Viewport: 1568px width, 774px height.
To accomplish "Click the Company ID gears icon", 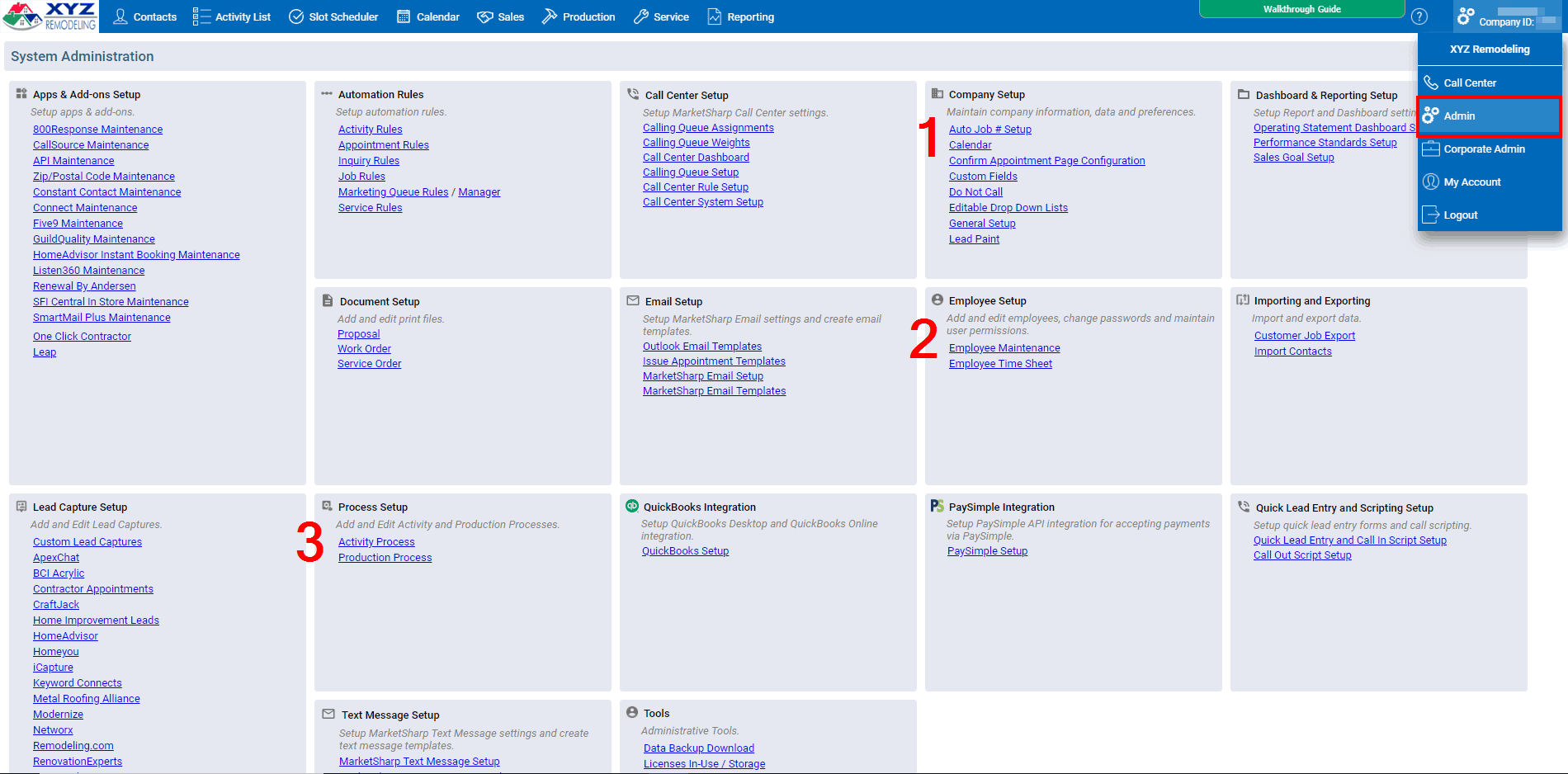I will 1466,16.
